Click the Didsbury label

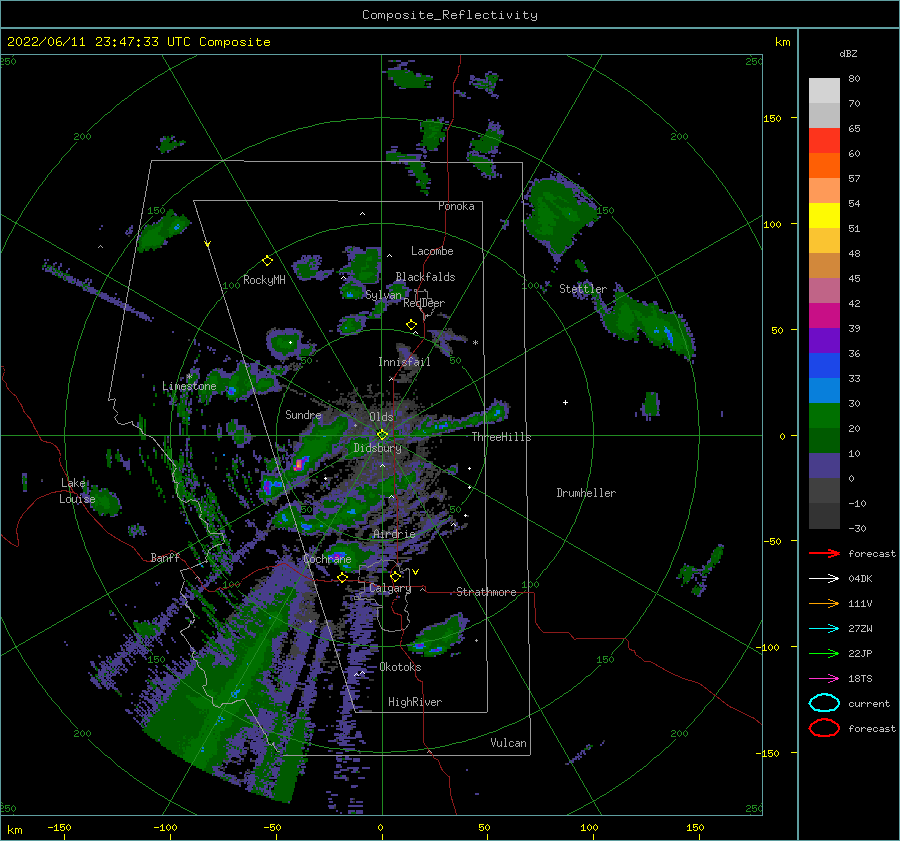[377, 448]
